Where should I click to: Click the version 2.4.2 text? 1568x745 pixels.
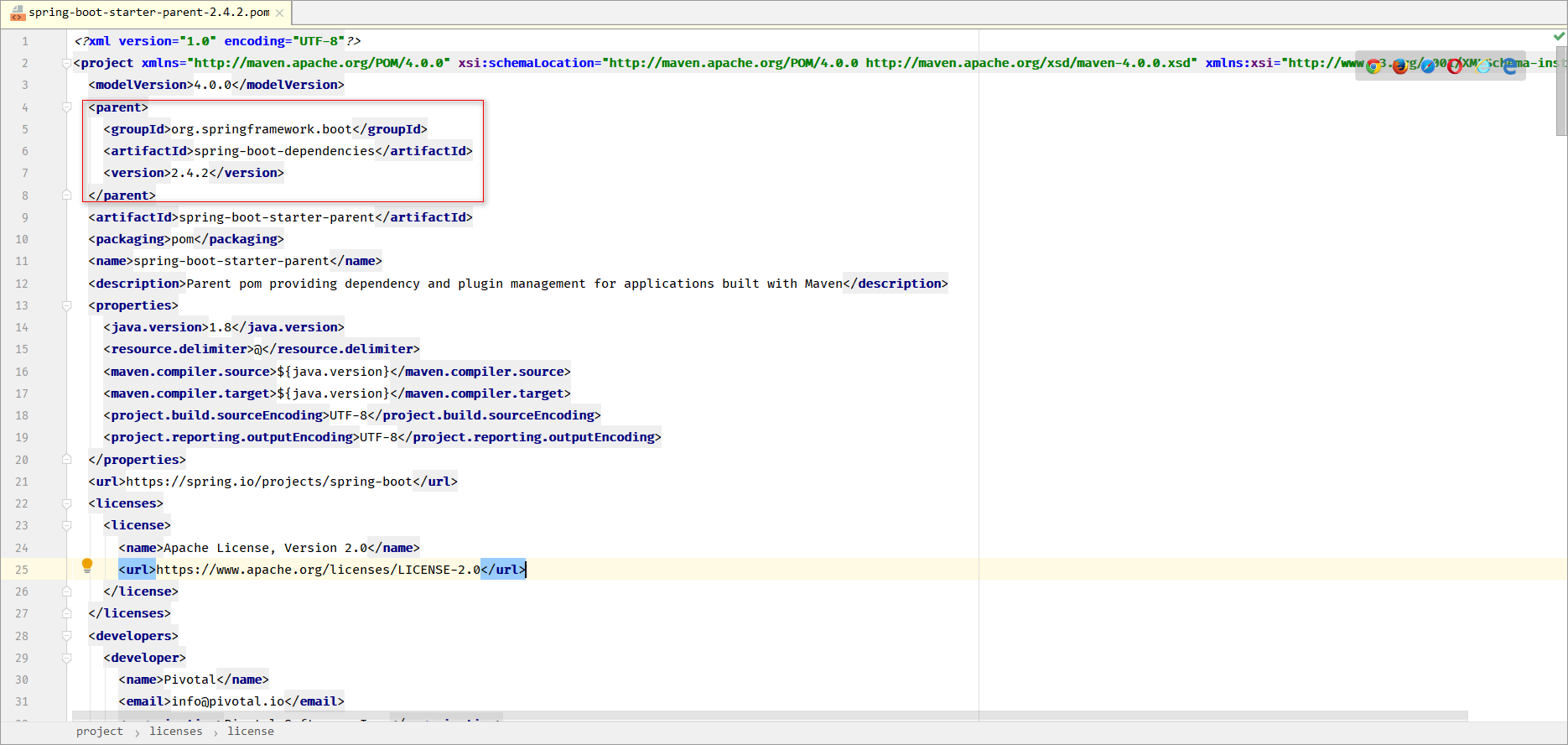190,173
